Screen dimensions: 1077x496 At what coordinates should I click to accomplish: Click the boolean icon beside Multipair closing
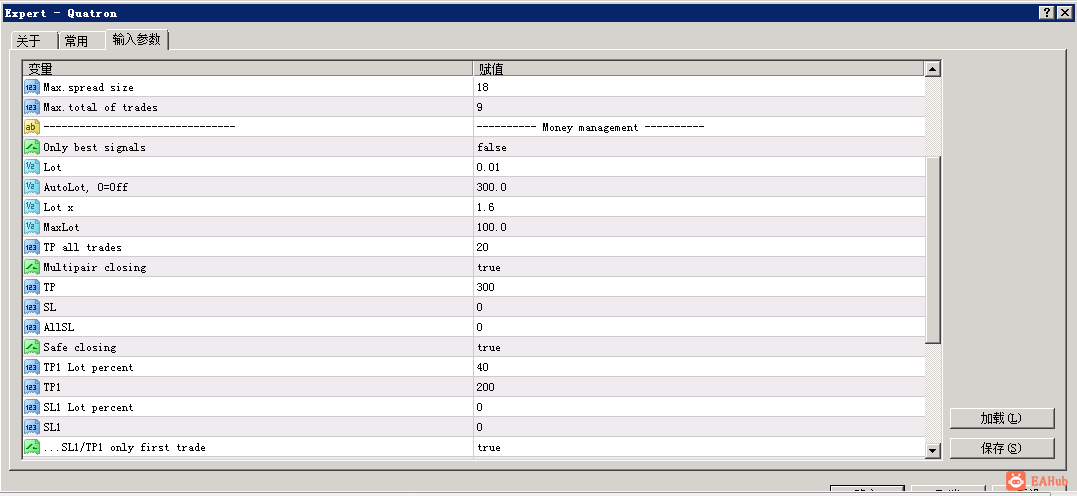click(x=32, y=267)
